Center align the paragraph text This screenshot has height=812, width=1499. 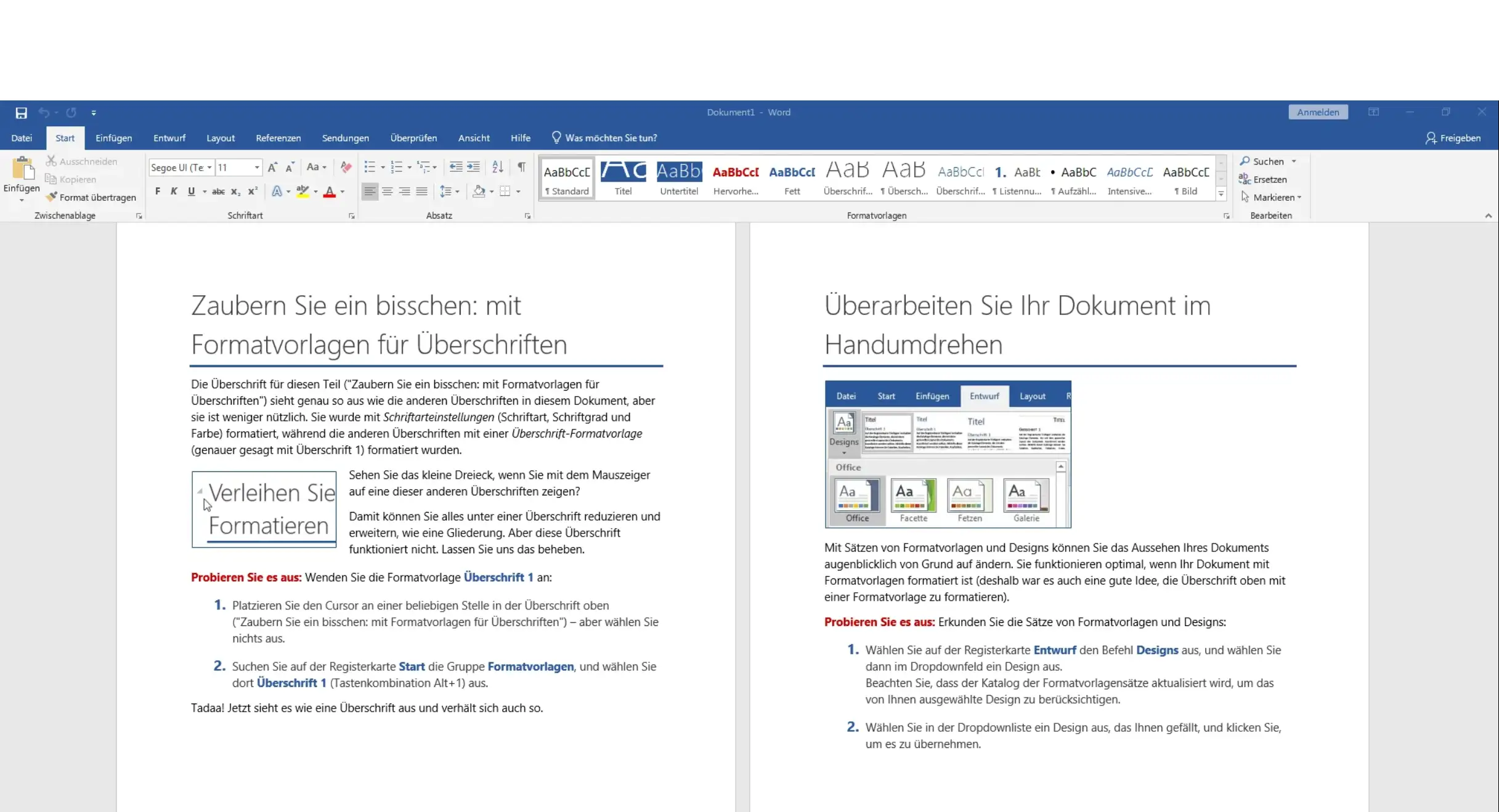(x=387, y=192)
